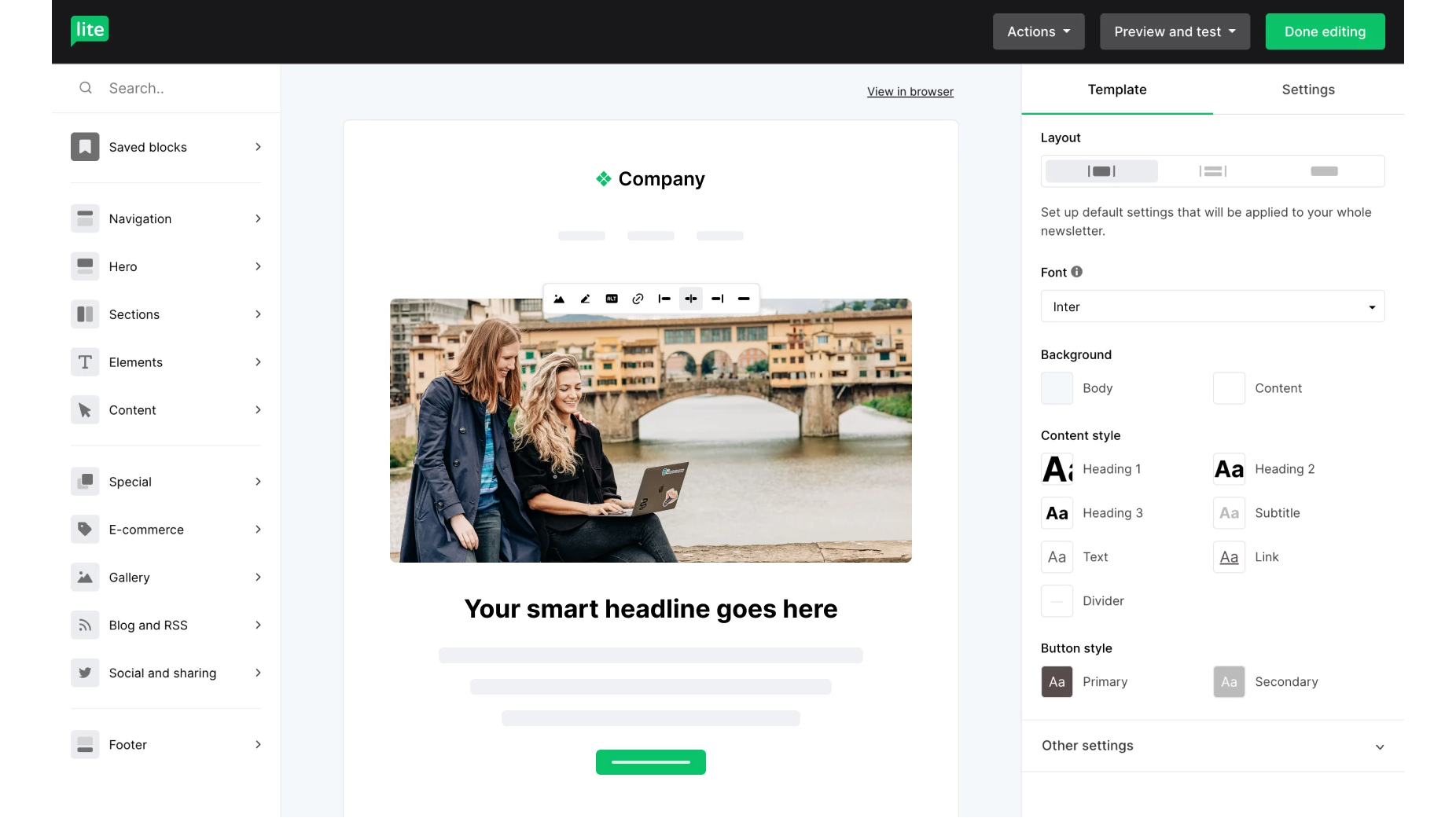The height and width of the screenshot is (818, 1456).
Task: Select the first boxed layout option
Action: [x=1101, y=171]
